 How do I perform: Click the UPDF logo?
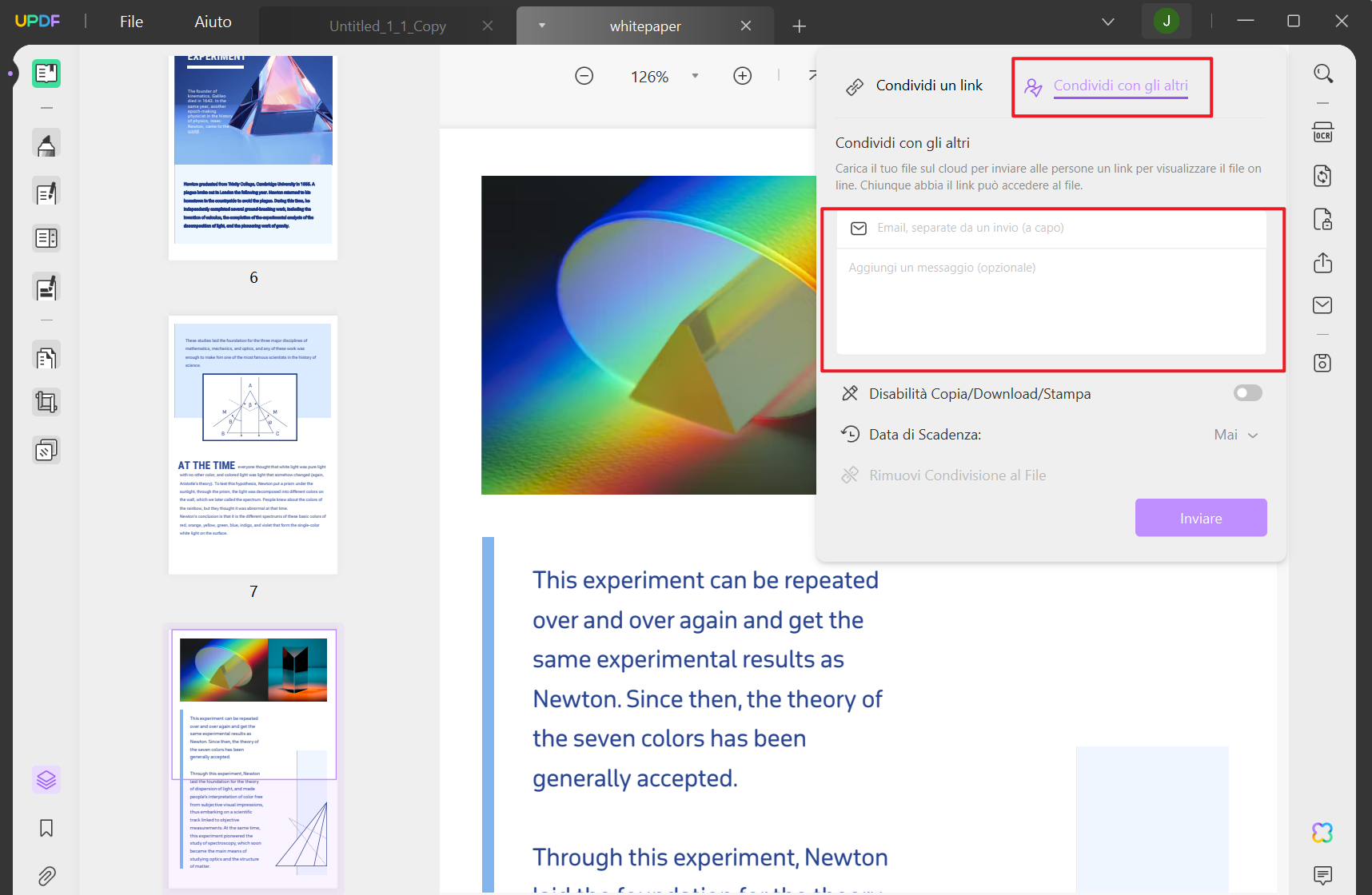[38, 21]
